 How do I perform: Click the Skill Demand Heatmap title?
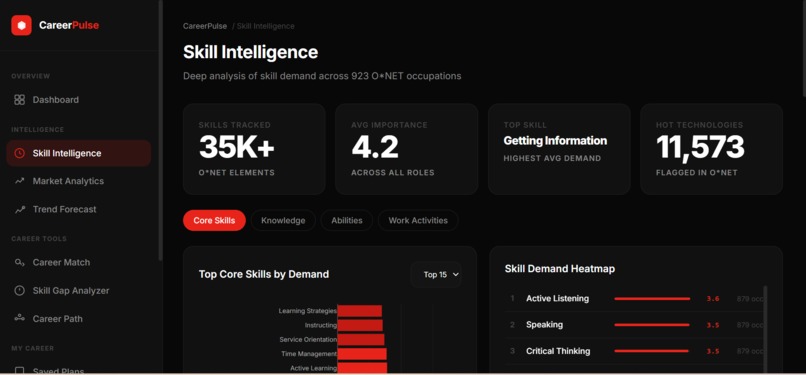coord(560,269)
